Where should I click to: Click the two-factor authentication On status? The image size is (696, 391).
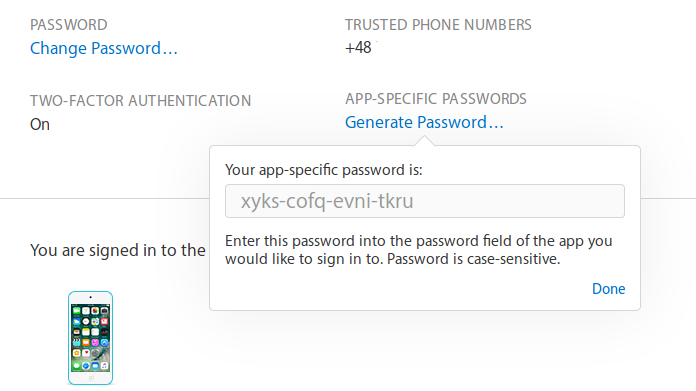click(40, 124)
